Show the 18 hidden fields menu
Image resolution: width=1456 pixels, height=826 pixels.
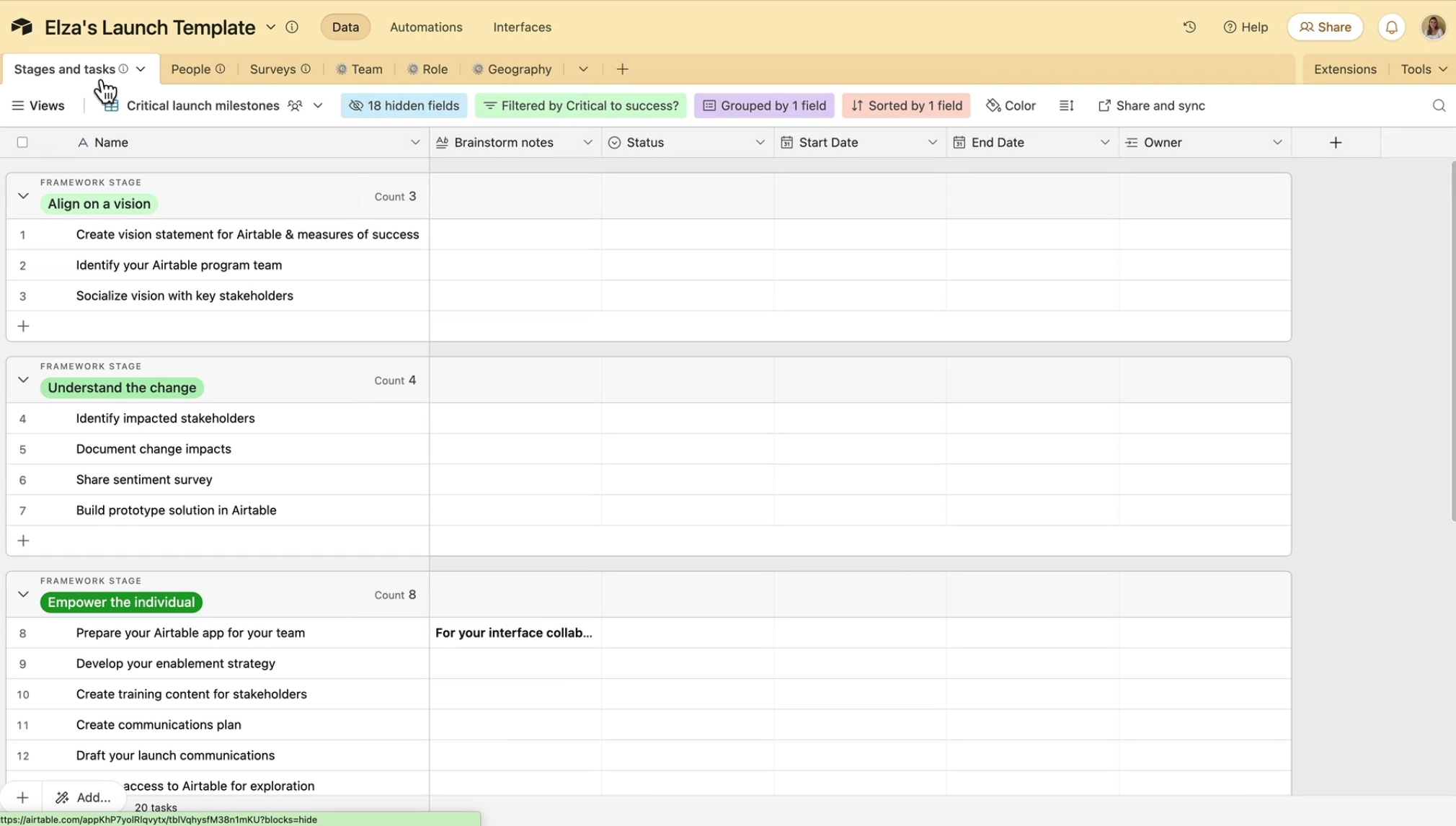click(x=404, y=105)
